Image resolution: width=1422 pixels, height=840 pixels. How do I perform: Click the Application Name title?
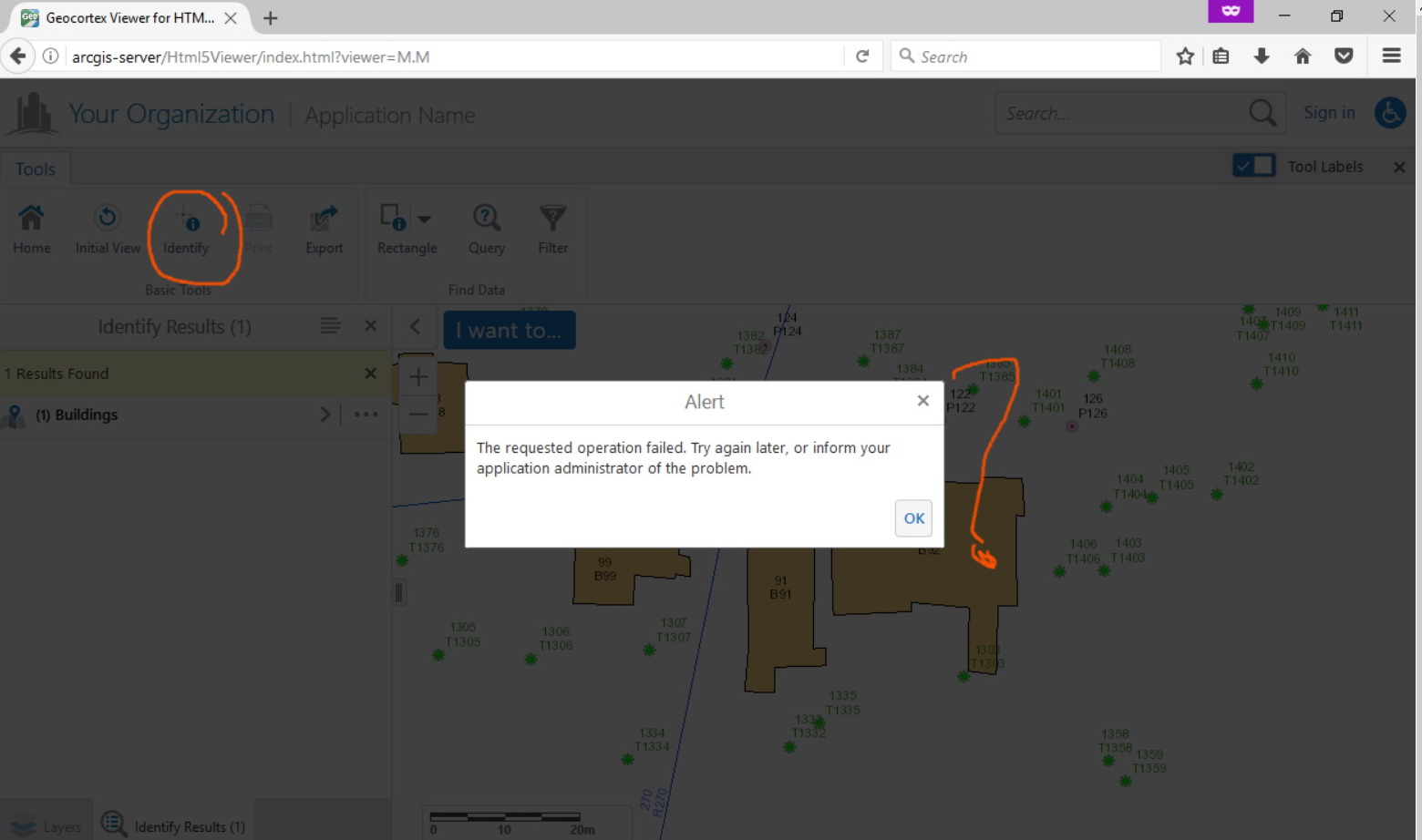(x=390, y=116)
